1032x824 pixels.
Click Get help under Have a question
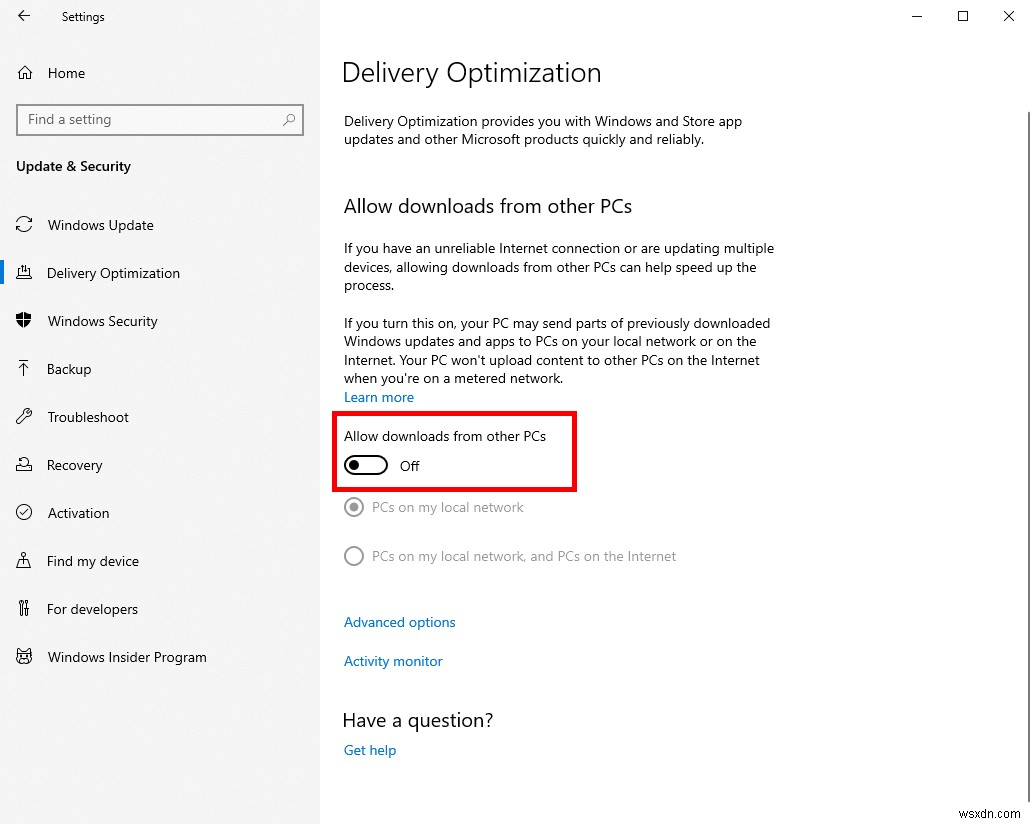[369, 750]
